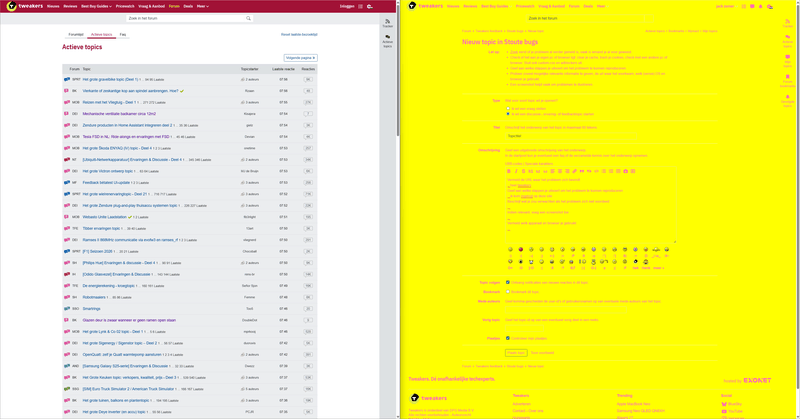Click the search magnifier icon in left window
This screenshot has height=419, width=800.
pos(248,18)
